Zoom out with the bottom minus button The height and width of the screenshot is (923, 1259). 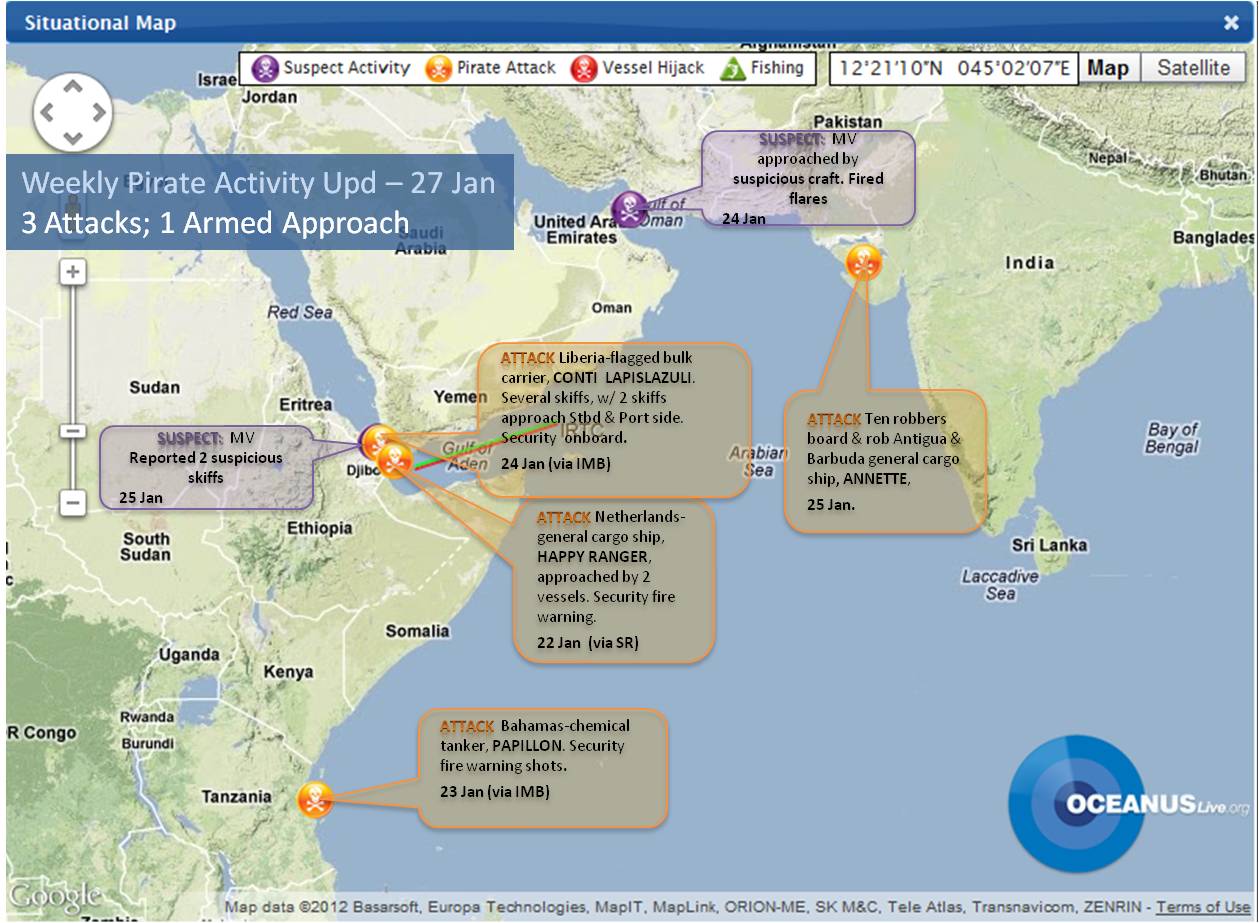pyautogui.click(x=73, y=502)
